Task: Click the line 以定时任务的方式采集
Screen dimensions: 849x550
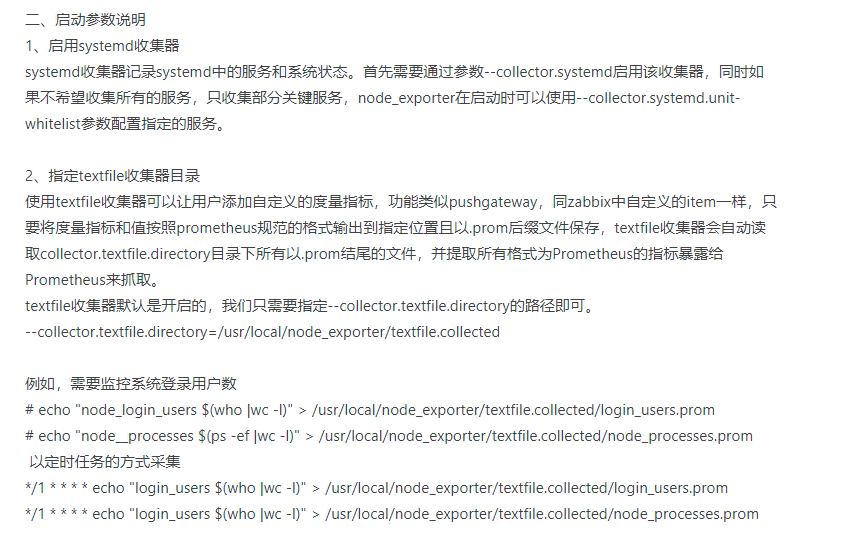Action: pyautogui.click(x=105, y=462)
